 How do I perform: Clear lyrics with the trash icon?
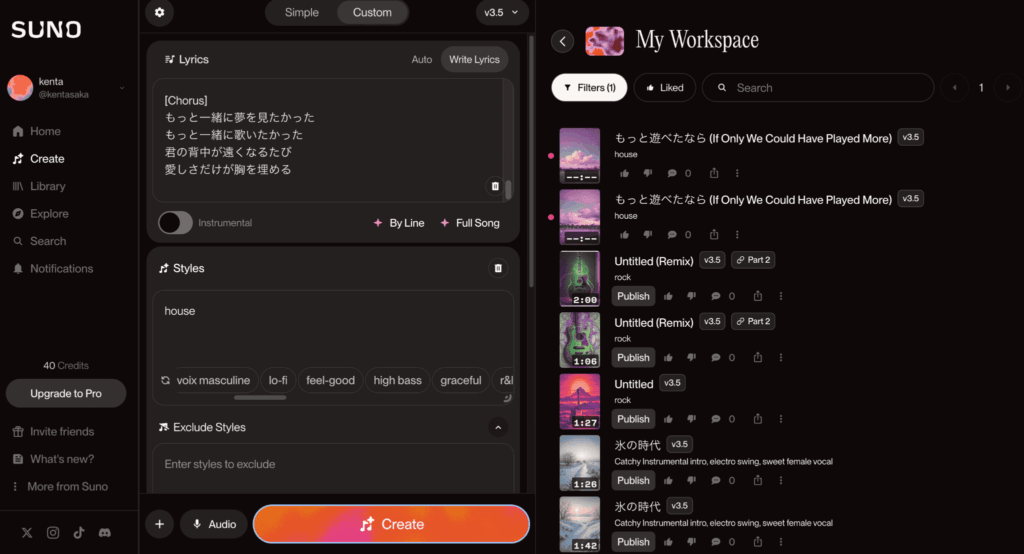pos(495,186)
